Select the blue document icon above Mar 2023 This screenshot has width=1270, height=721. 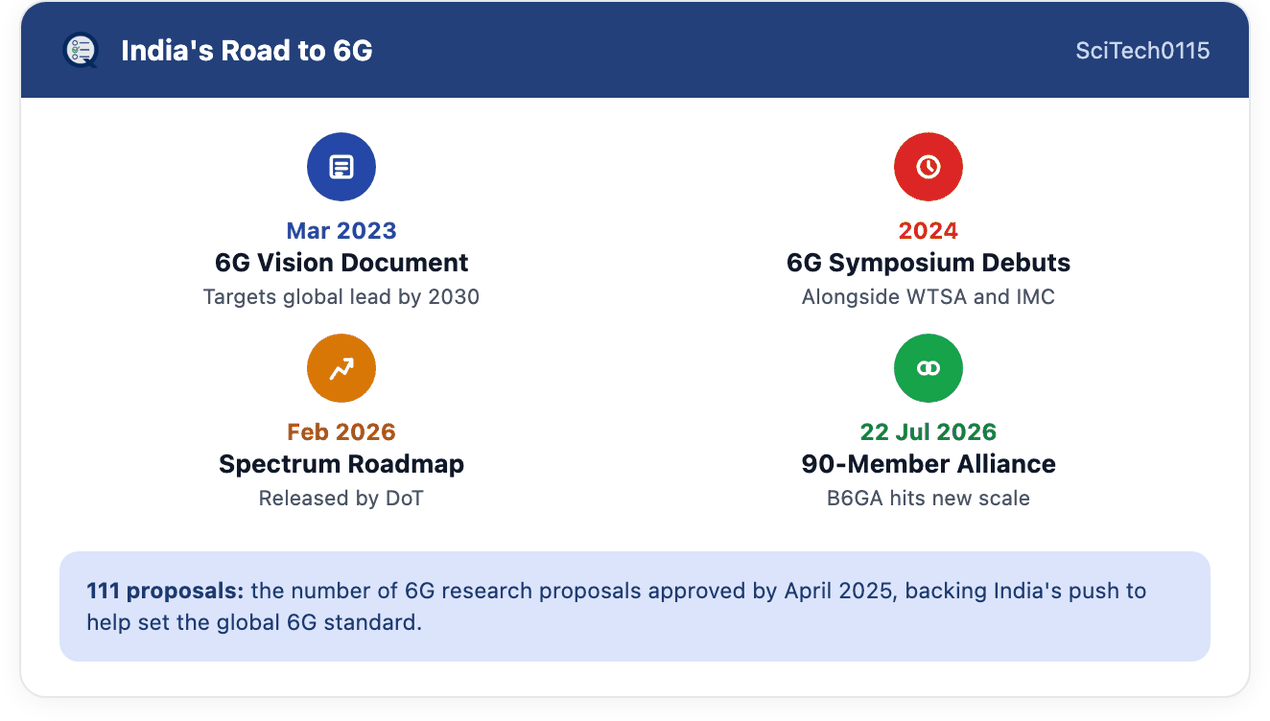coord(341,167)
